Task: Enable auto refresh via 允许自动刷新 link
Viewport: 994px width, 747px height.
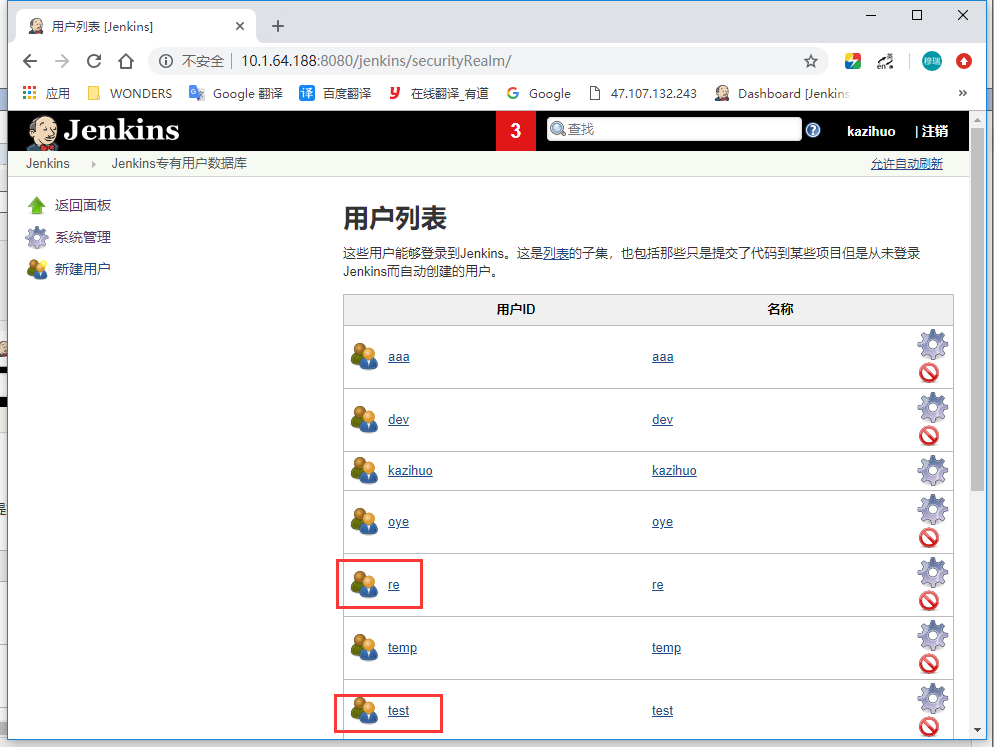Action: (x=907, y=164)
